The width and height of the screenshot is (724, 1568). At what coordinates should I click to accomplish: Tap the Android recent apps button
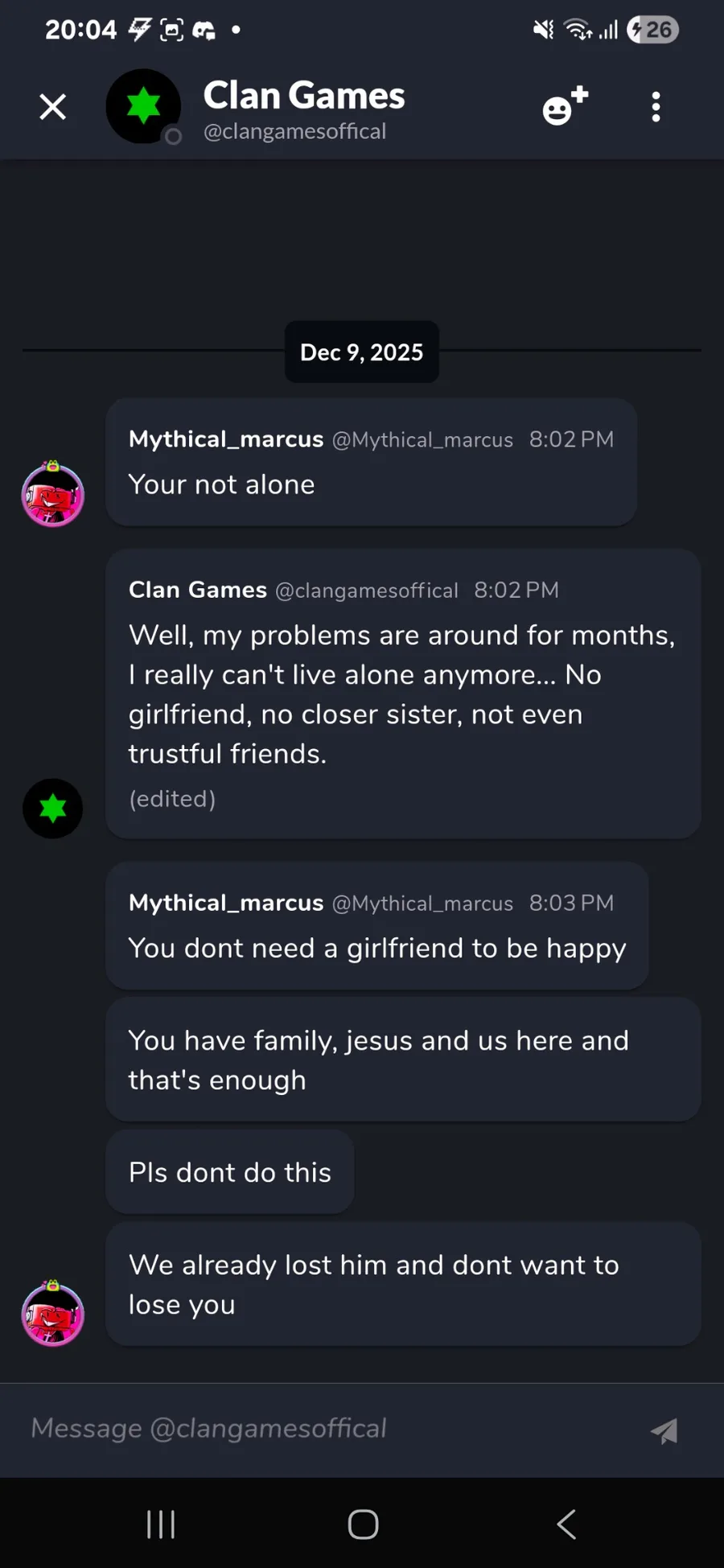click(x=161, y=1524)
